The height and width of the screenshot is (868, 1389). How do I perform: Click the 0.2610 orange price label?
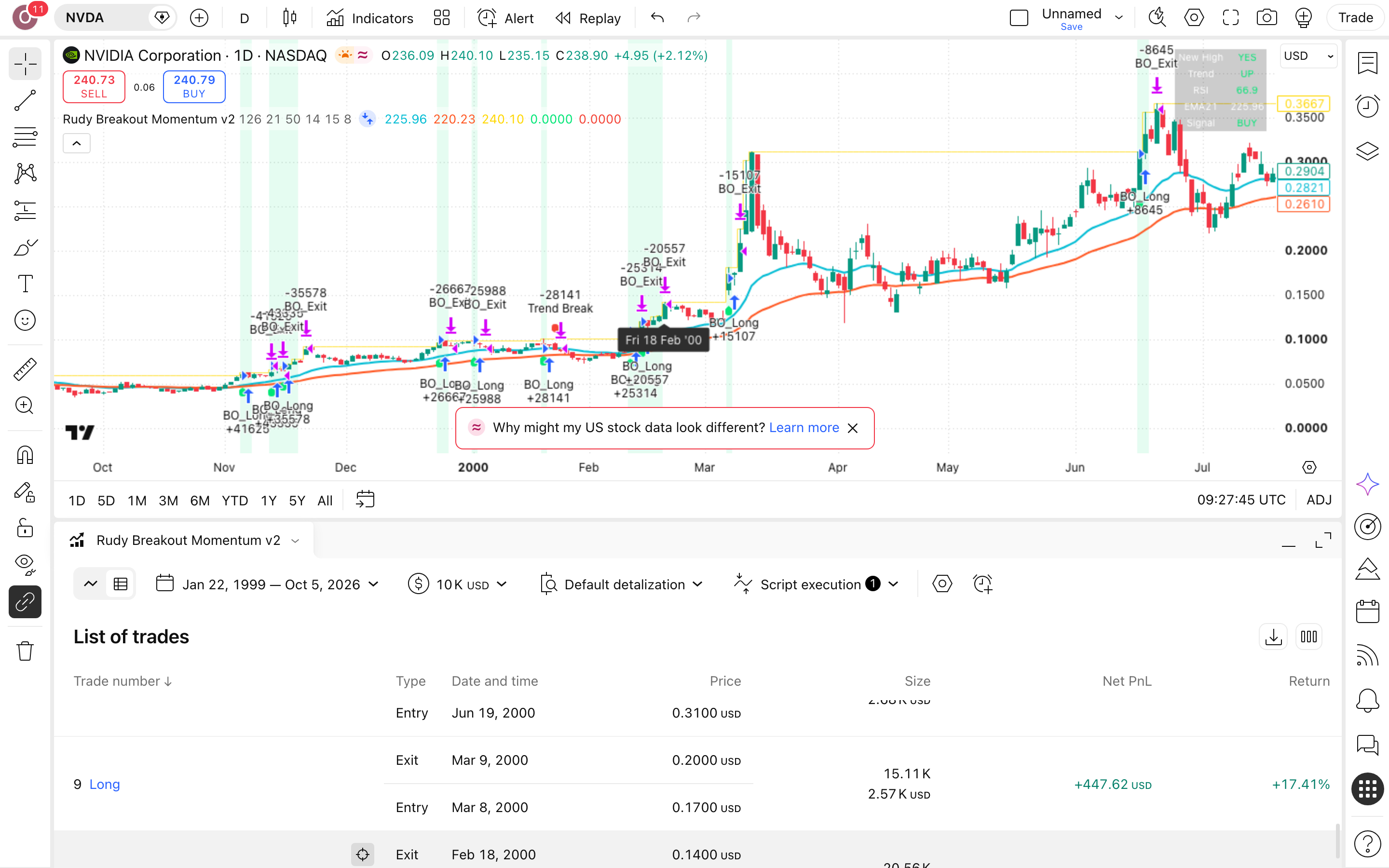pyautogui.click(x=1304, y=204)
